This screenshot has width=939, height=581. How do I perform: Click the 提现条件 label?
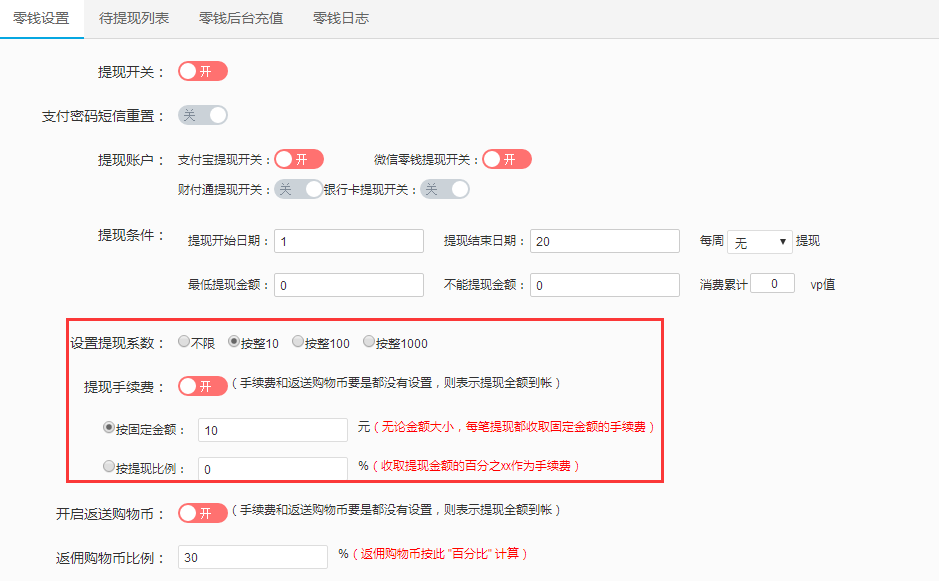pos(131,235)
